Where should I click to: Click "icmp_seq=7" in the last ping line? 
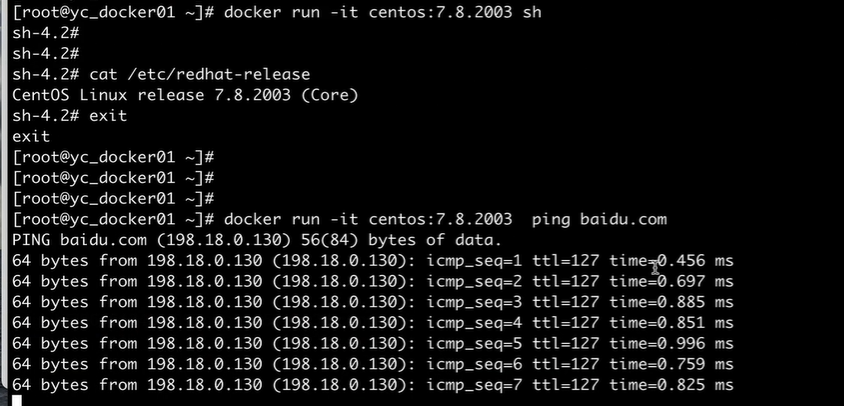coord(474,385)
